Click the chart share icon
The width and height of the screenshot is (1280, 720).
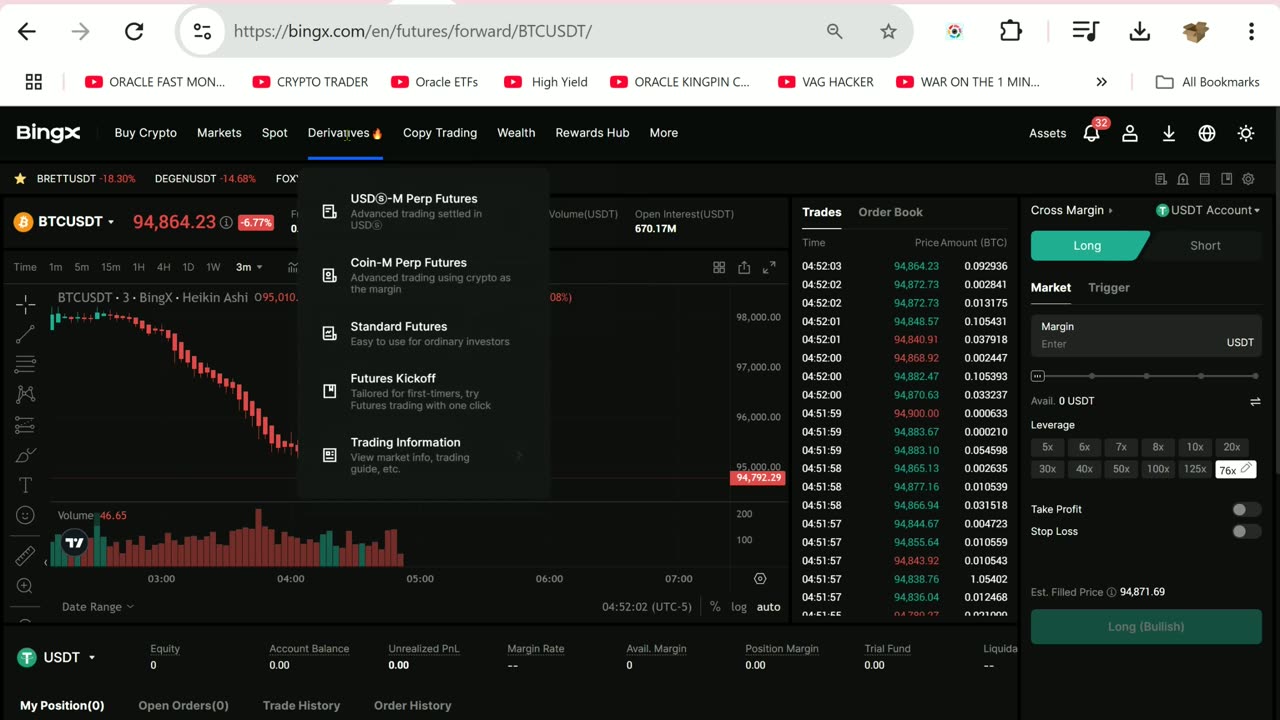(x=744, y=267)
